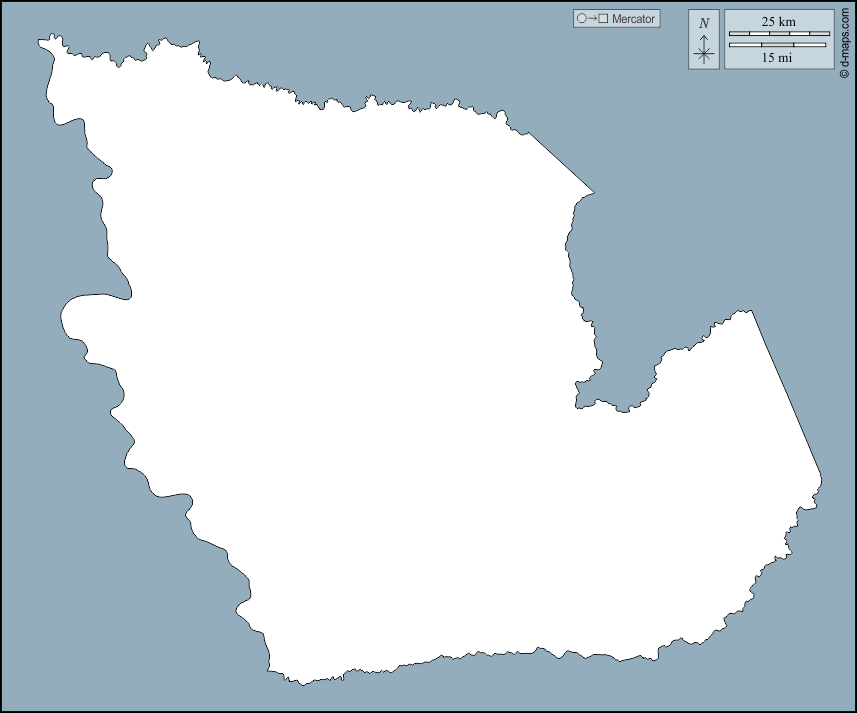
Task: Click the Mercator projection label text
Action: 633,19
